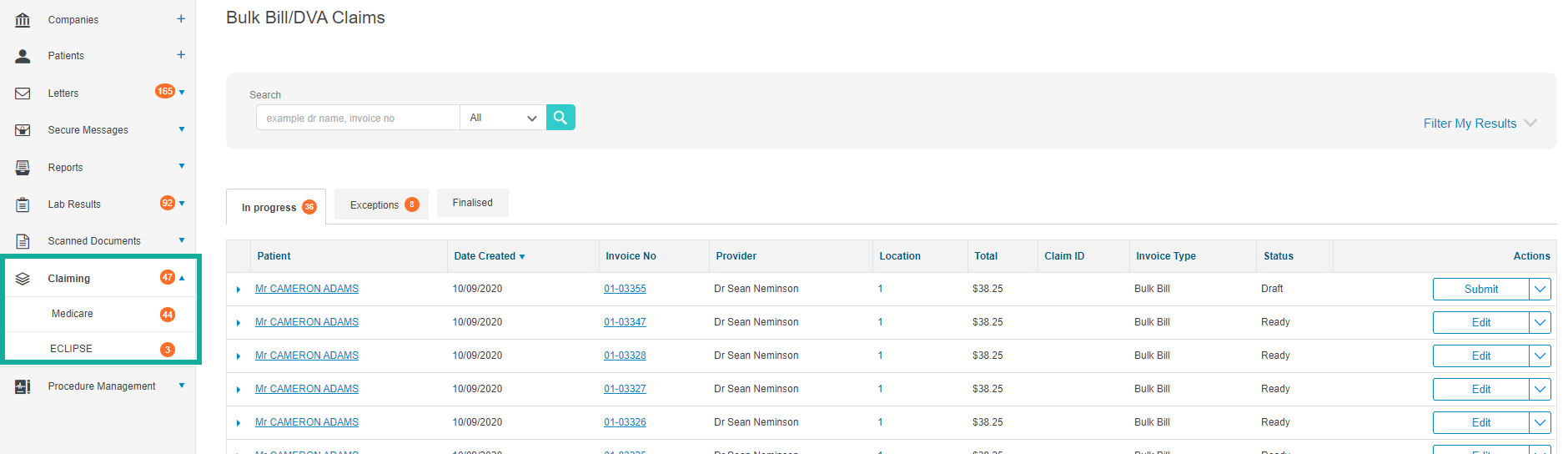Edit the claim for invoice 01-03328

click(1481, 356)
